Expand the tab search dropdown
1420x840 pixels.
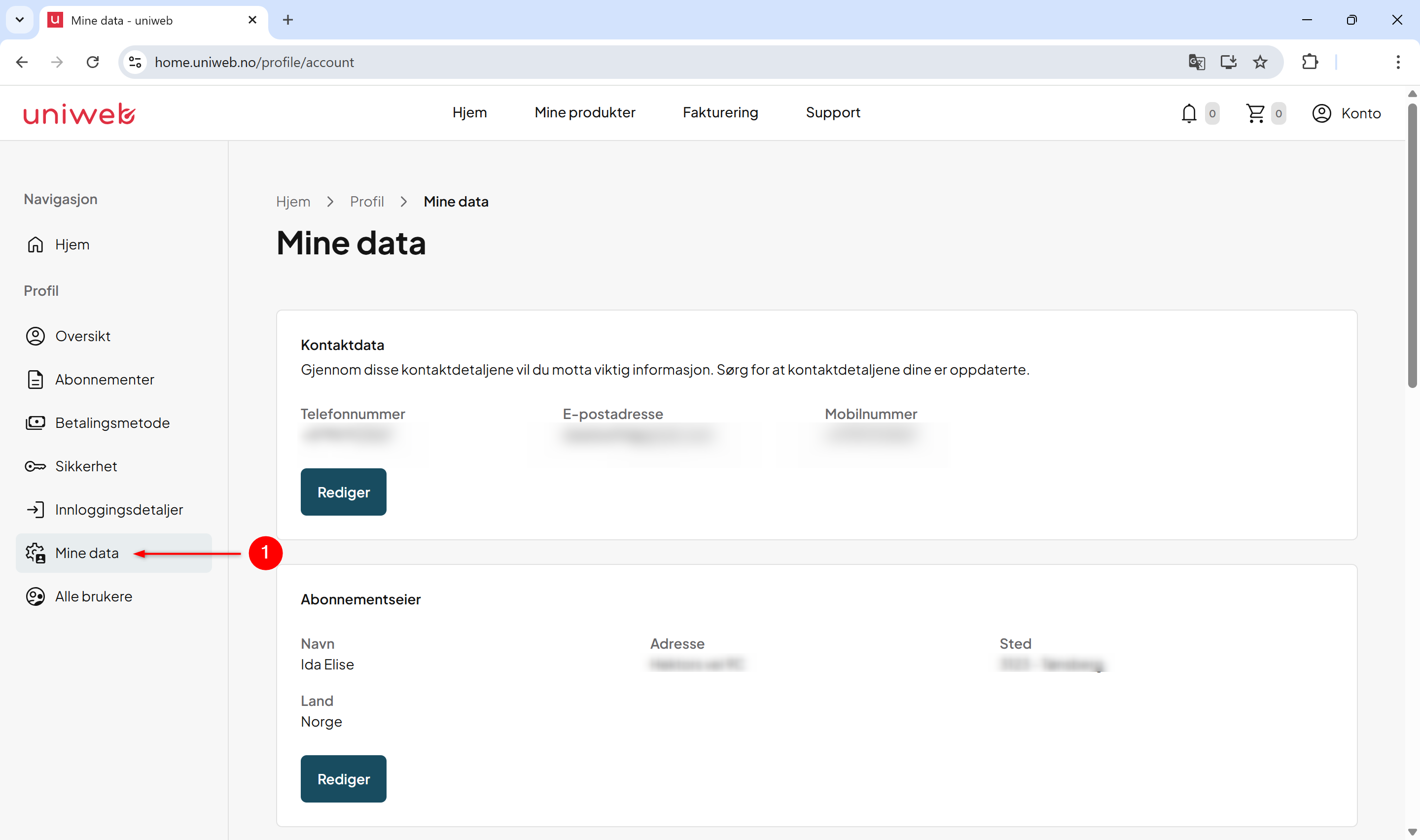point(20,20)
